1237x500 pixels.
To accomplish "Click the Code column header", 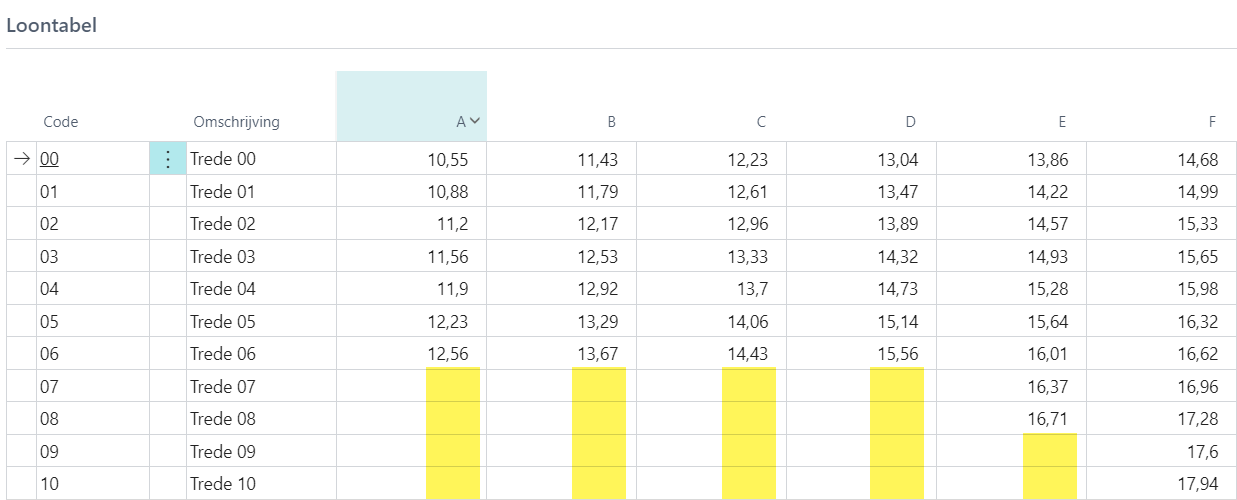I will point(61,122).
